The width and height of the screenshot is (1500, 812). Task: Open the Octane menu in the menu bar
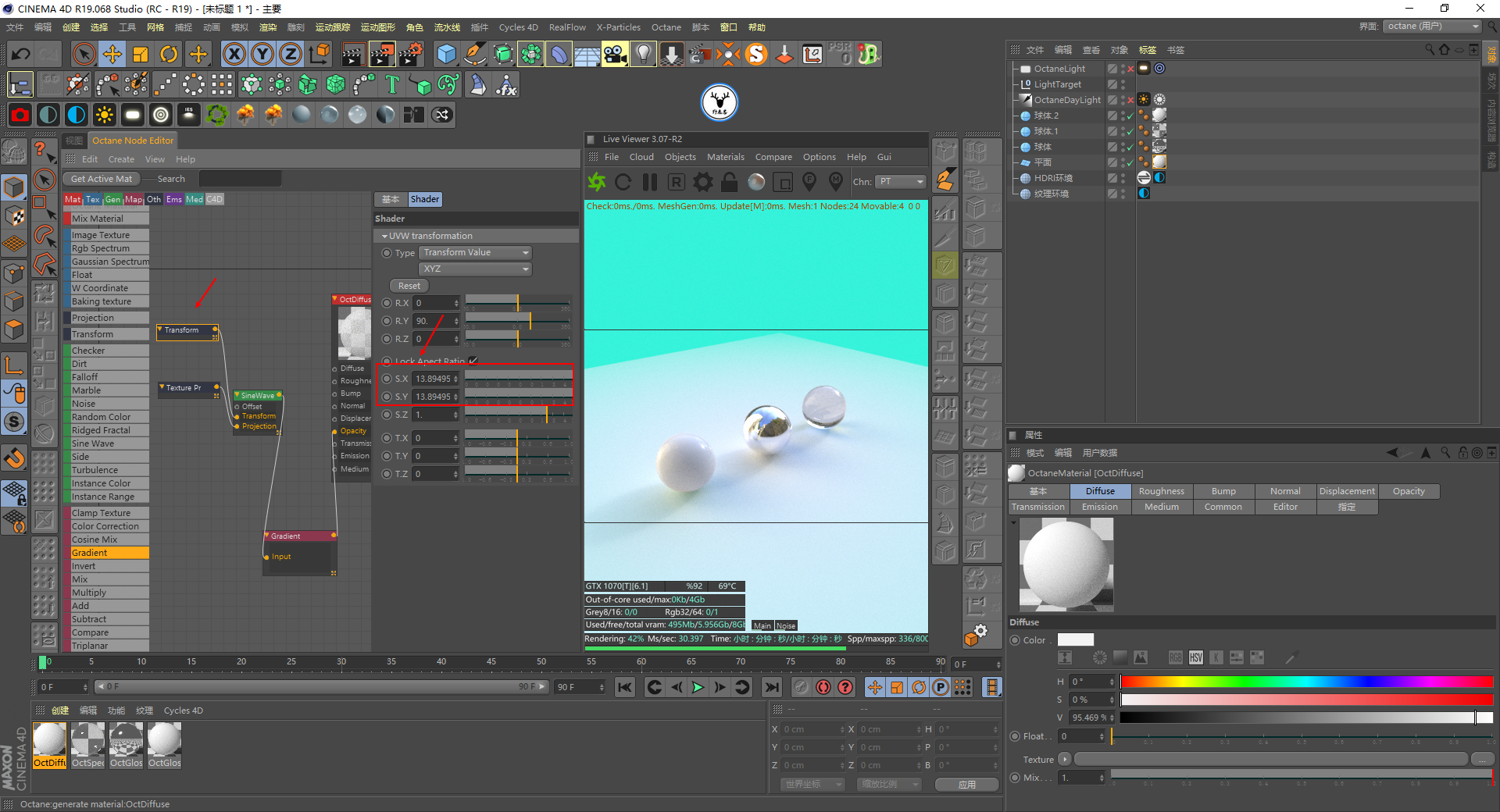[666, 27]
